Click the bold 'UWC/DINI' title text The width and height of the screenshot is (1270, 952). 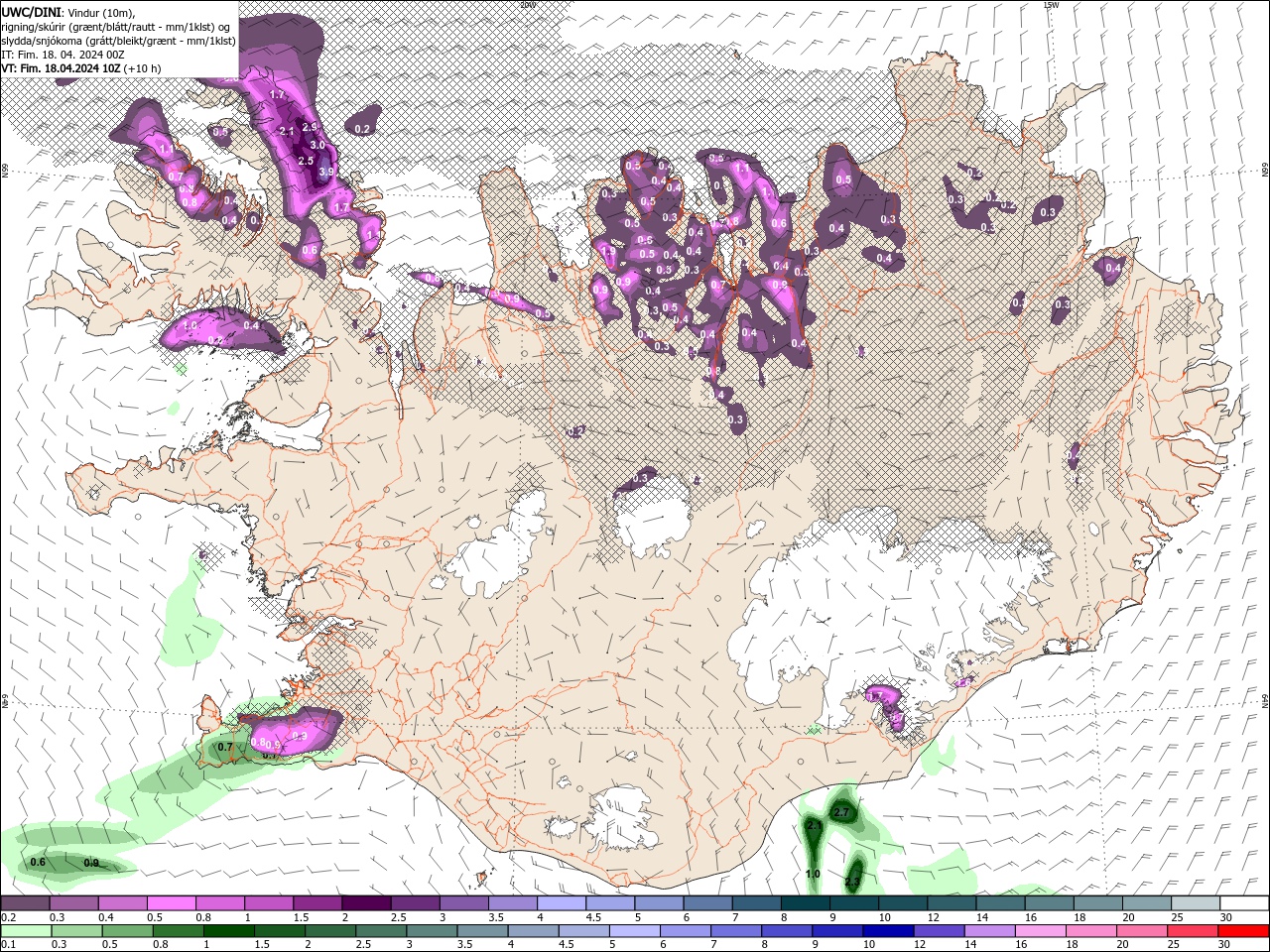pos(33,11)
